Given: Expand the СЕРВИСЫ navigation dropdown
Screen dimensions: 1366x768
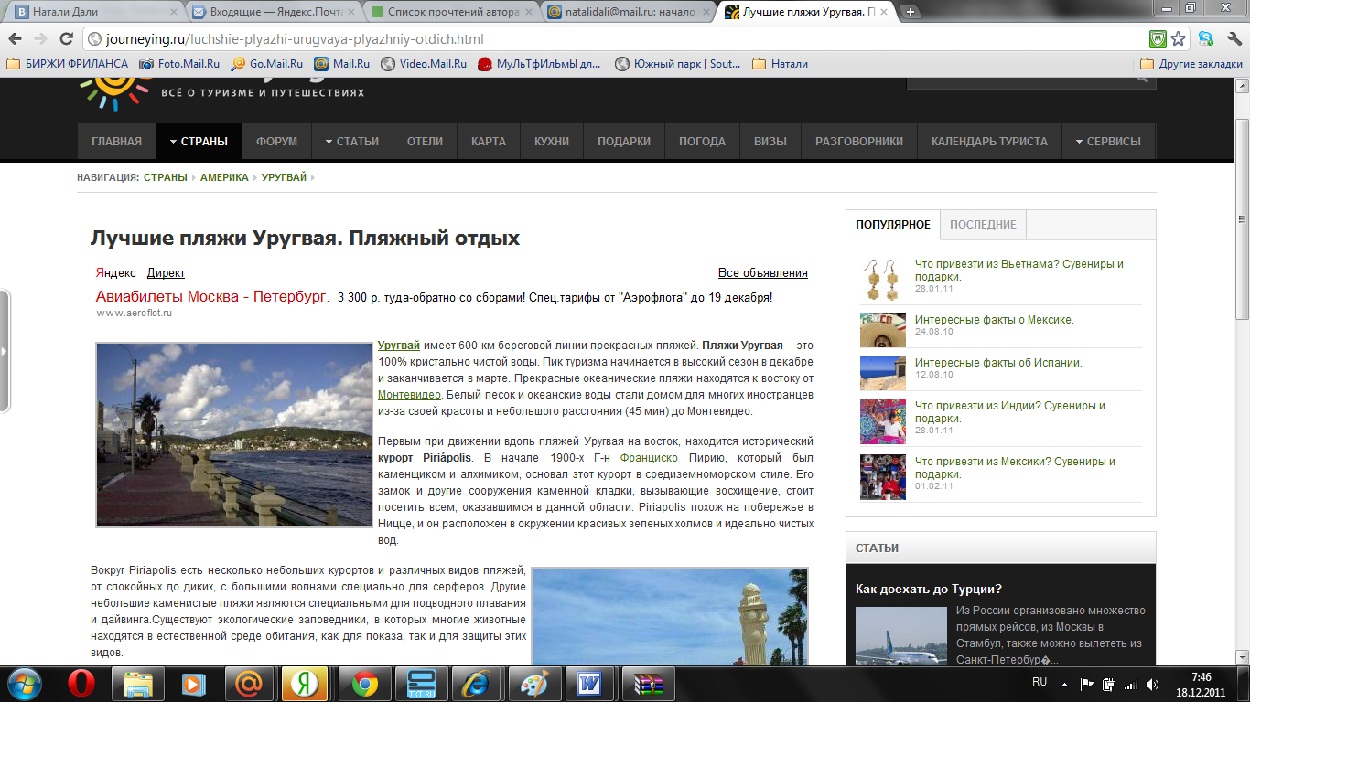Looking at the screenshot, I should click(x=1108, y=141).
